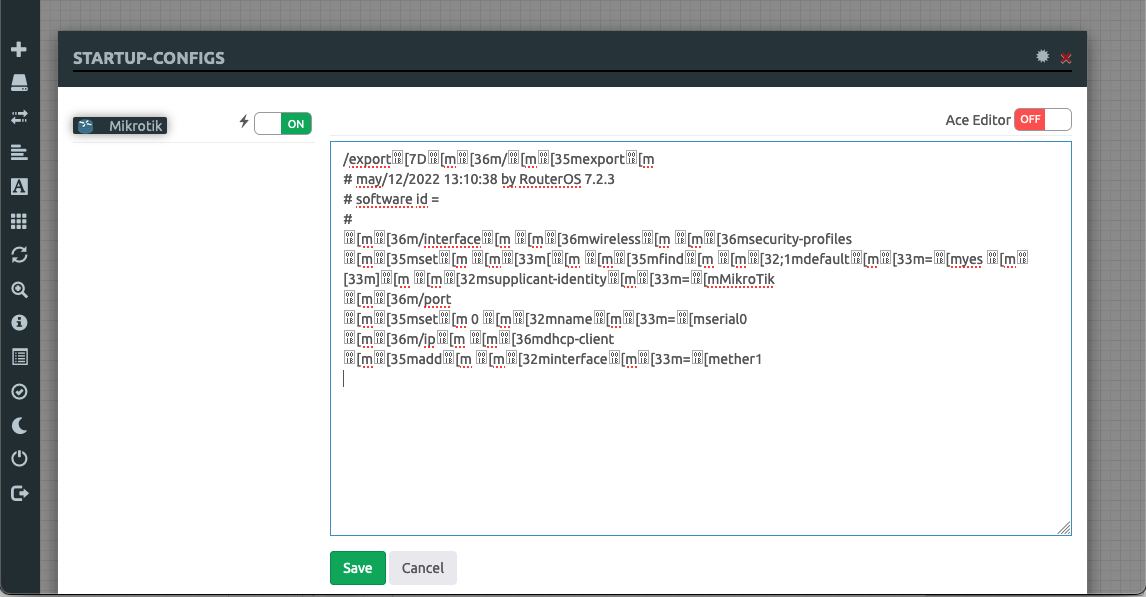Viewport: 1146px width, 597px height.
Task: Click the '/port' config line
Action: (x=398, y=299)
